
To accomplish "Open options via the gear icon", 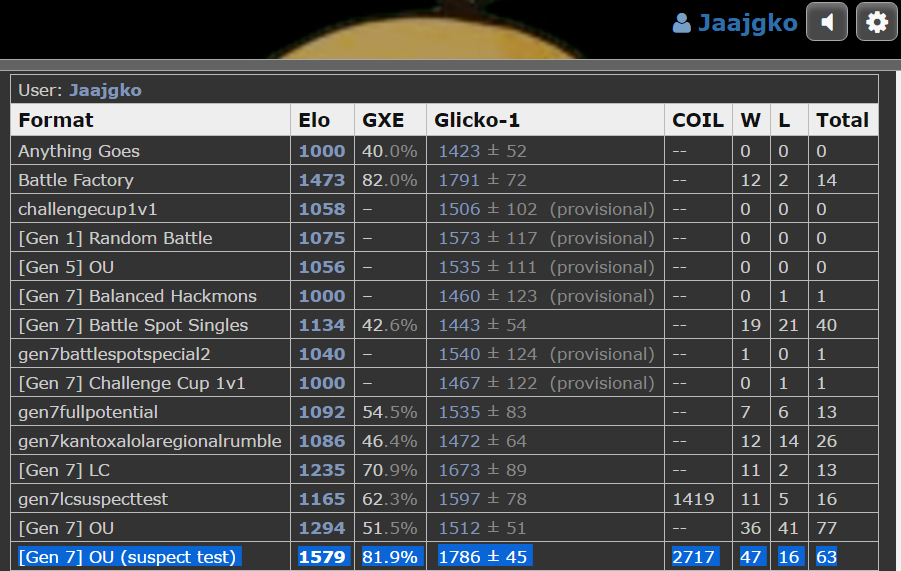I will pyautogui.click(x=877, y=22).
